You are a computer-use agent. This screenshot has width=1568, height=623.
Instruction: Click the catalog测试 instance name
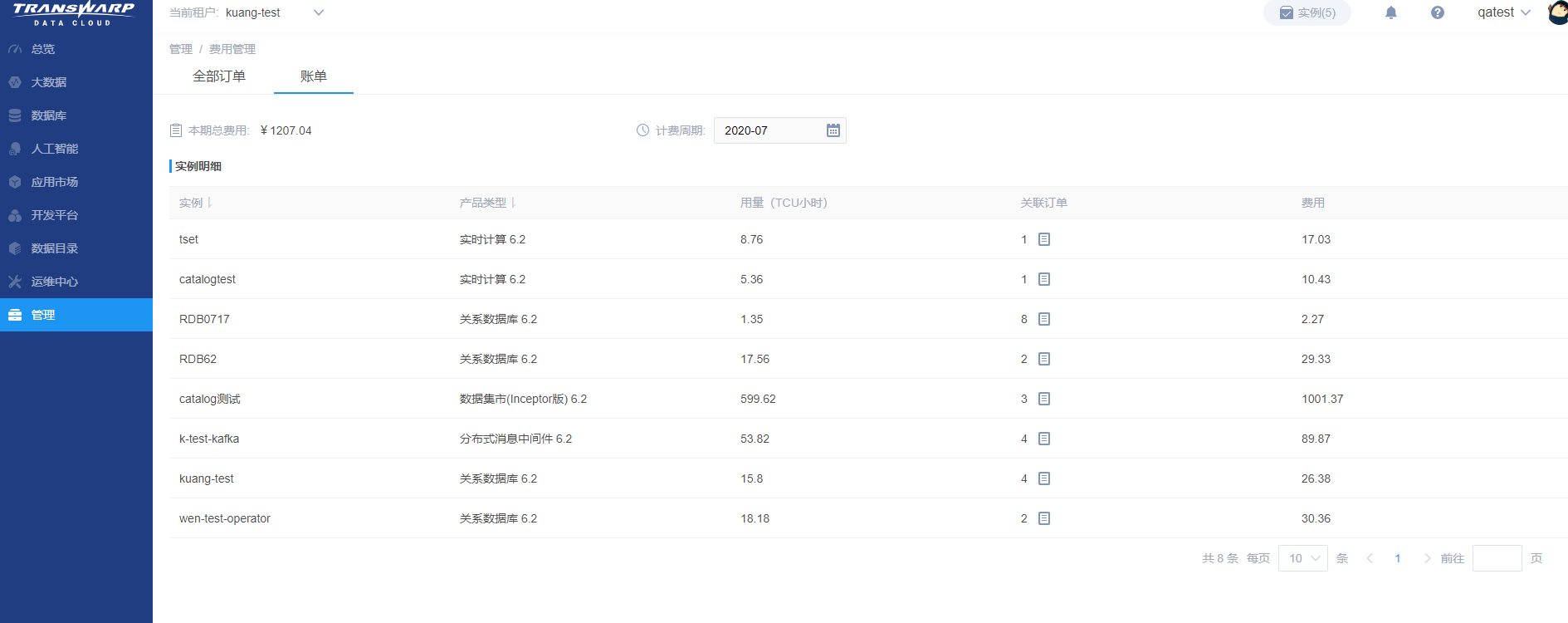[210, 399]
